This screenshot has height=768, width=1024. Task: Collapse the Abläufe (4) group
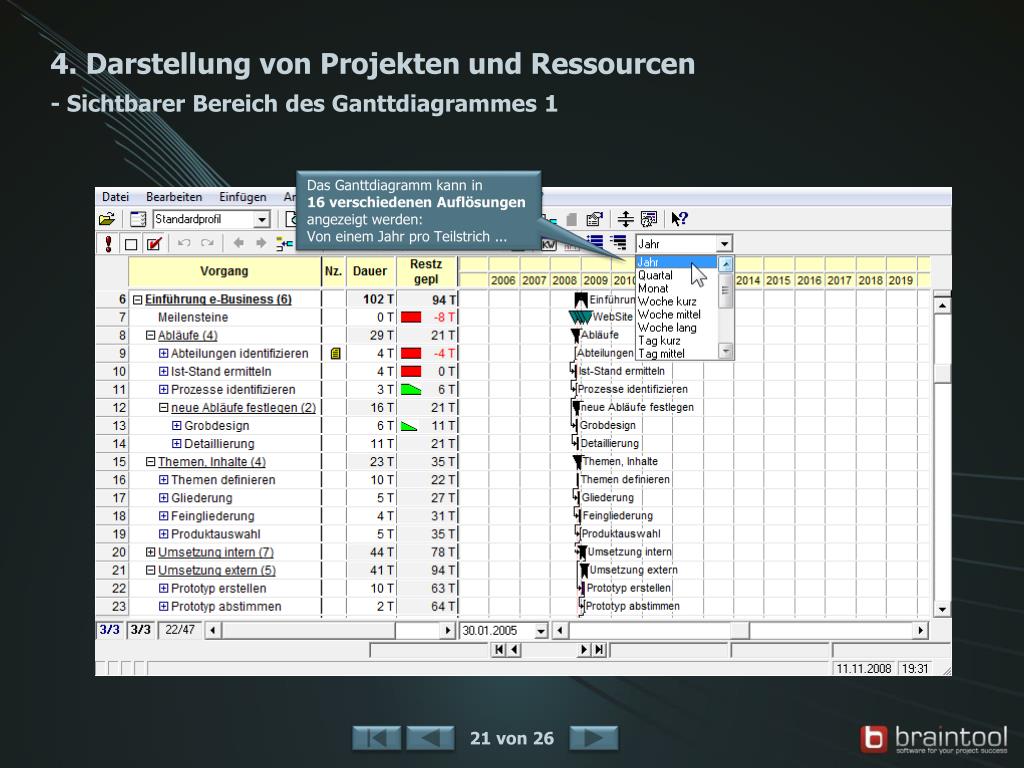pos(150,336)
